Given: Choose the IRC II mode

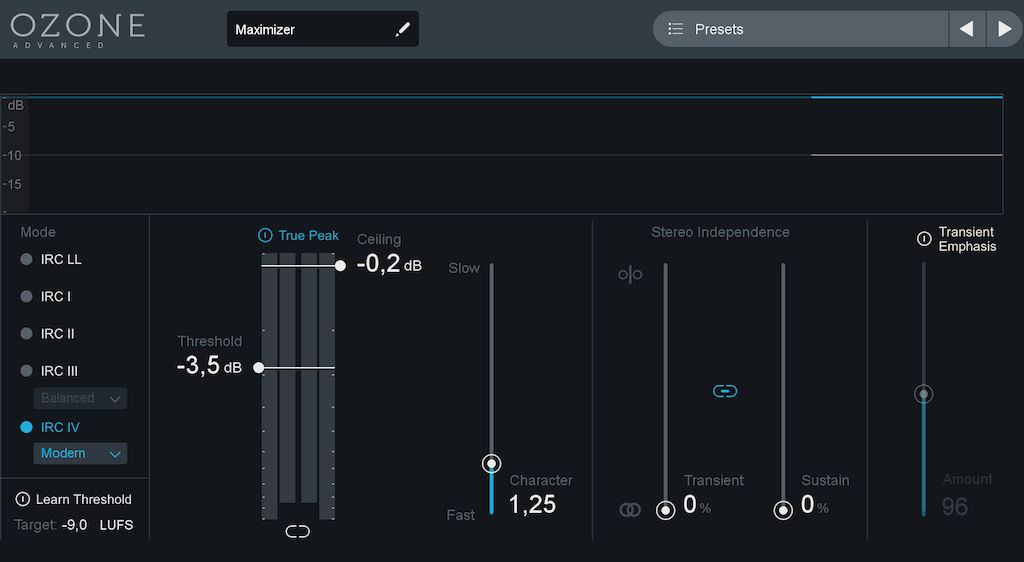Looking at the screenshot, I should [x=26, y=333].
